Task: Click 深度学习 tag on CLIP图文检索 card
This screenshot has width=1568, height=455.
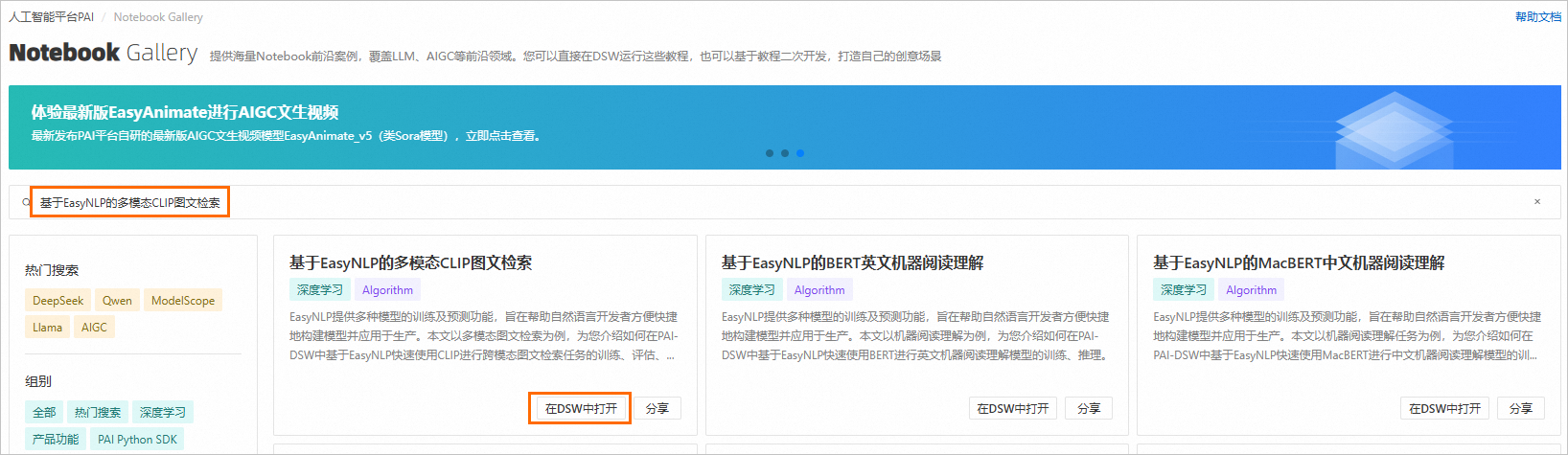Action: pyautogui.click(x=320, y=289)
